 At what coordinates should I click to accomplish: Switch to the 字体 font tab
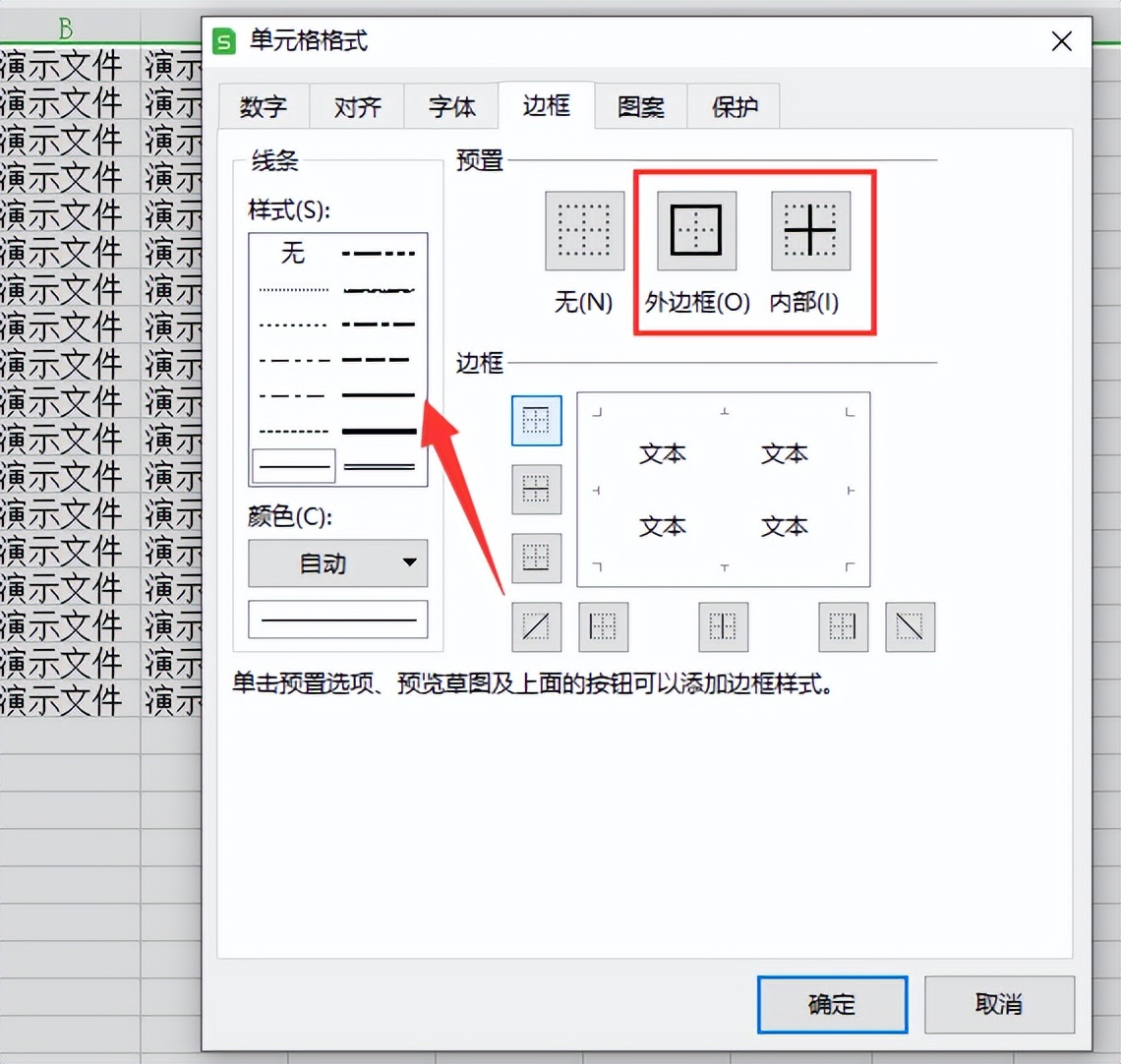tap(451, 106)
